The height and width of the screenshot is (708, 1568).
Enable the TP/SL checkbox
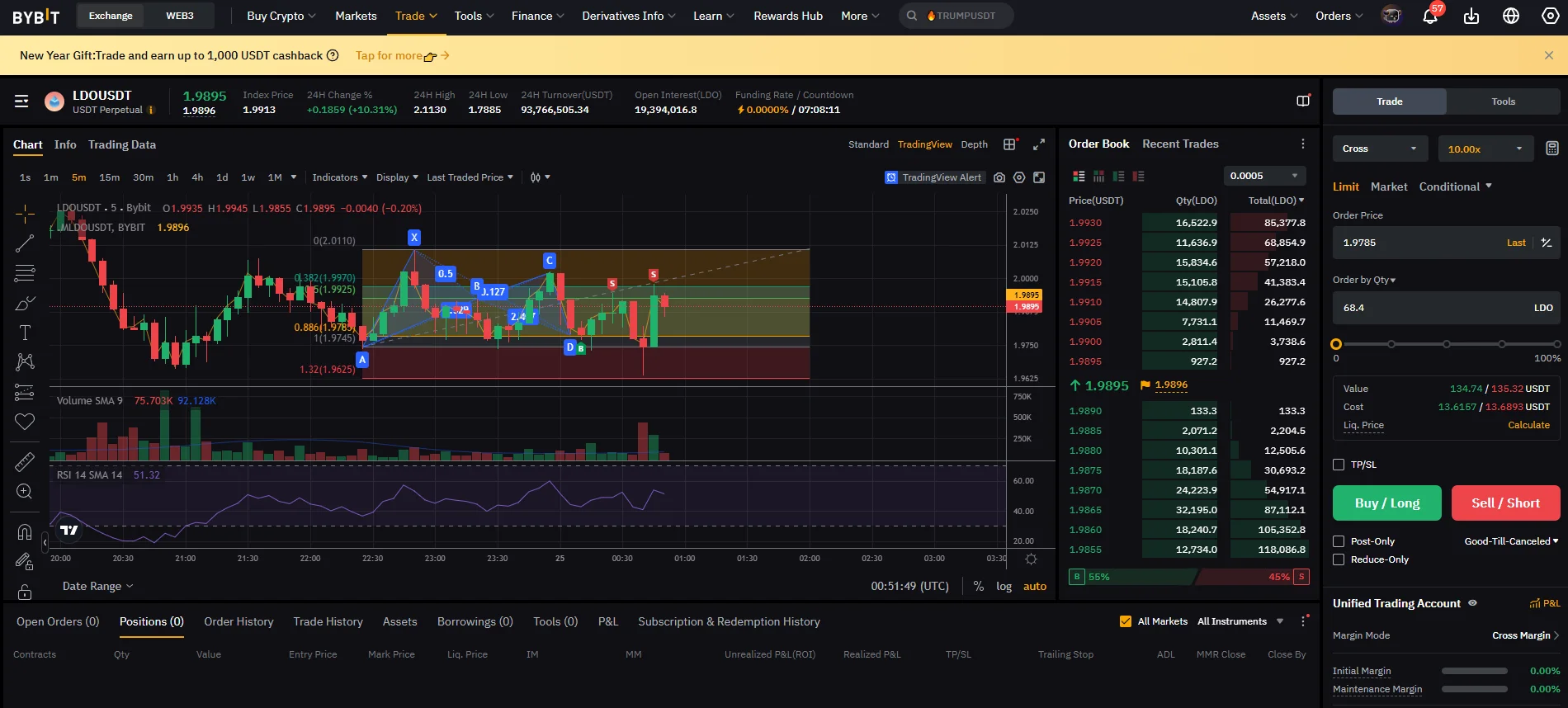(x=1339, y=465)
